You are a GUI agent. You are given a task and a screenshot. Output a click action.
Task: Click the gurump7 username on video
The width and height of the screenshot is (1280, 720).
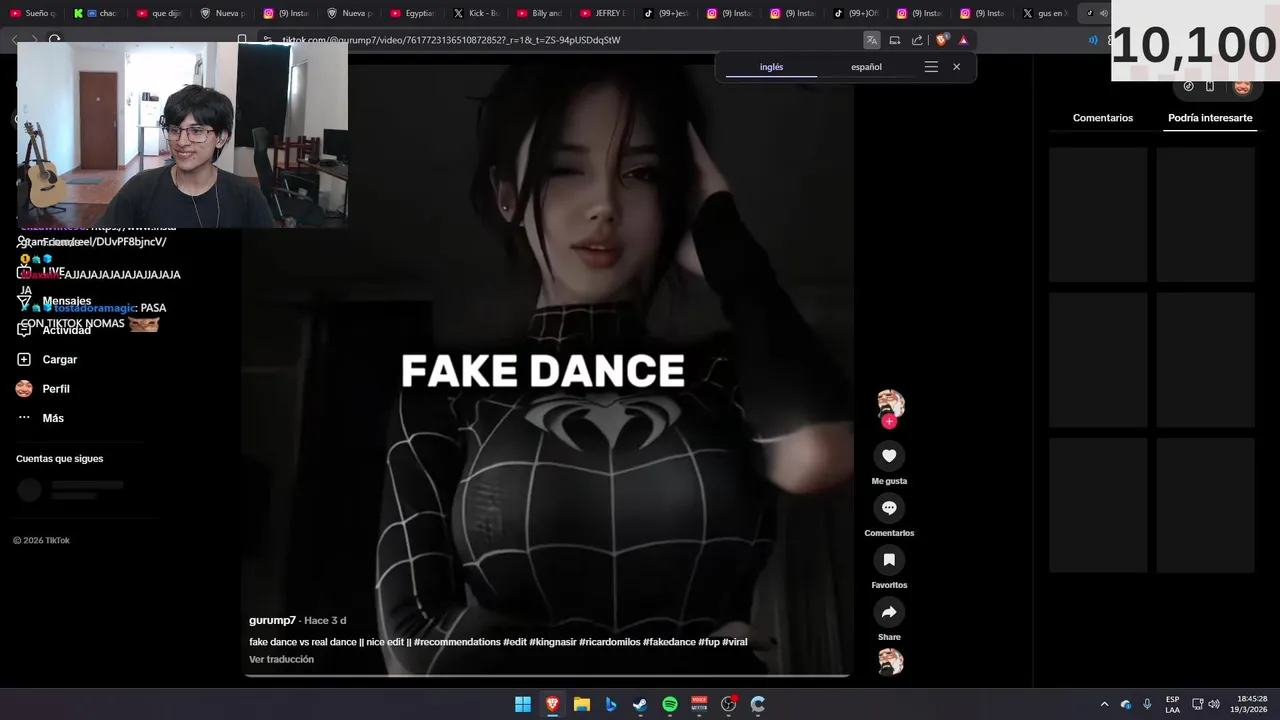[x=272, y=621]
